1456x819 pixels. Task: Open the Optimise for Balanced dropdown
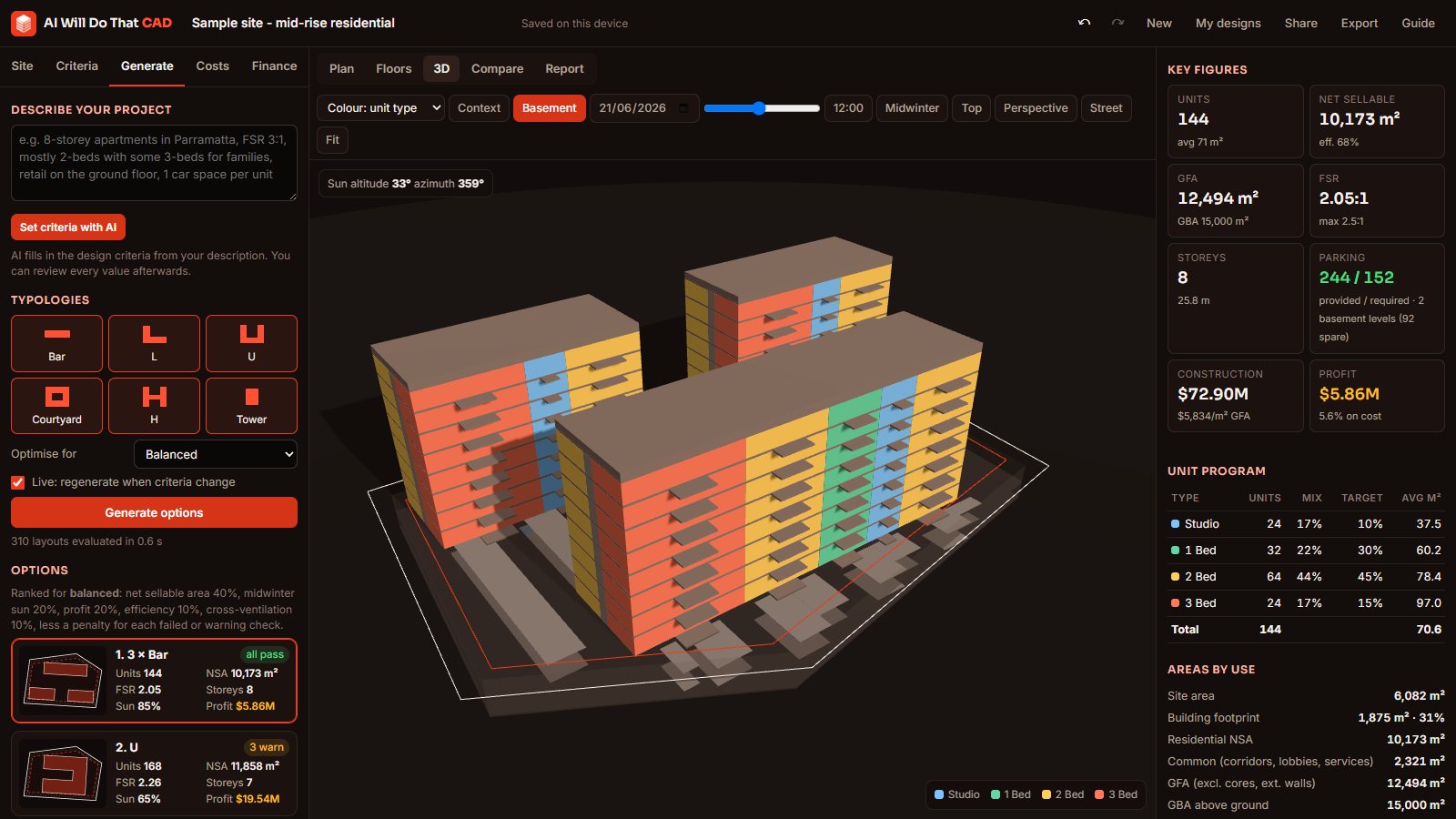[x=216, y=454]
